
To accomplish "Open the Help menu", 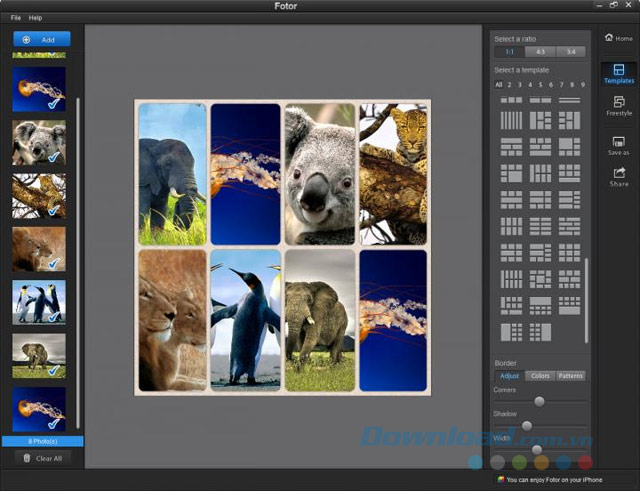I will click(x=35, y=18).
